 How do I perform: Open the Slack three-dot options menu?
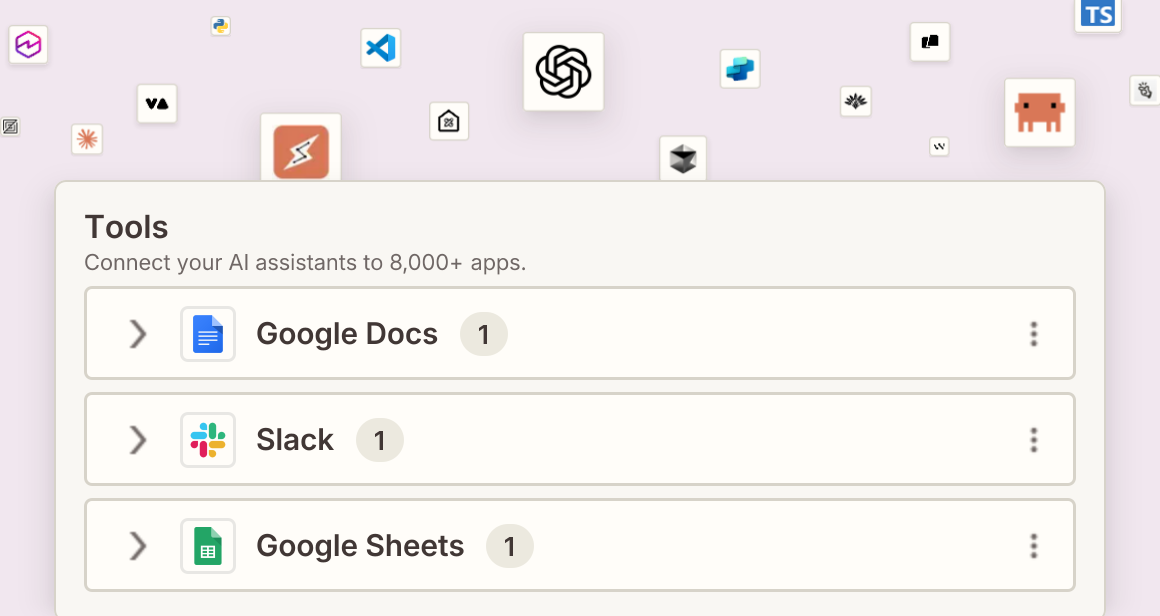pyautogui.click(x=1033, y=440)
